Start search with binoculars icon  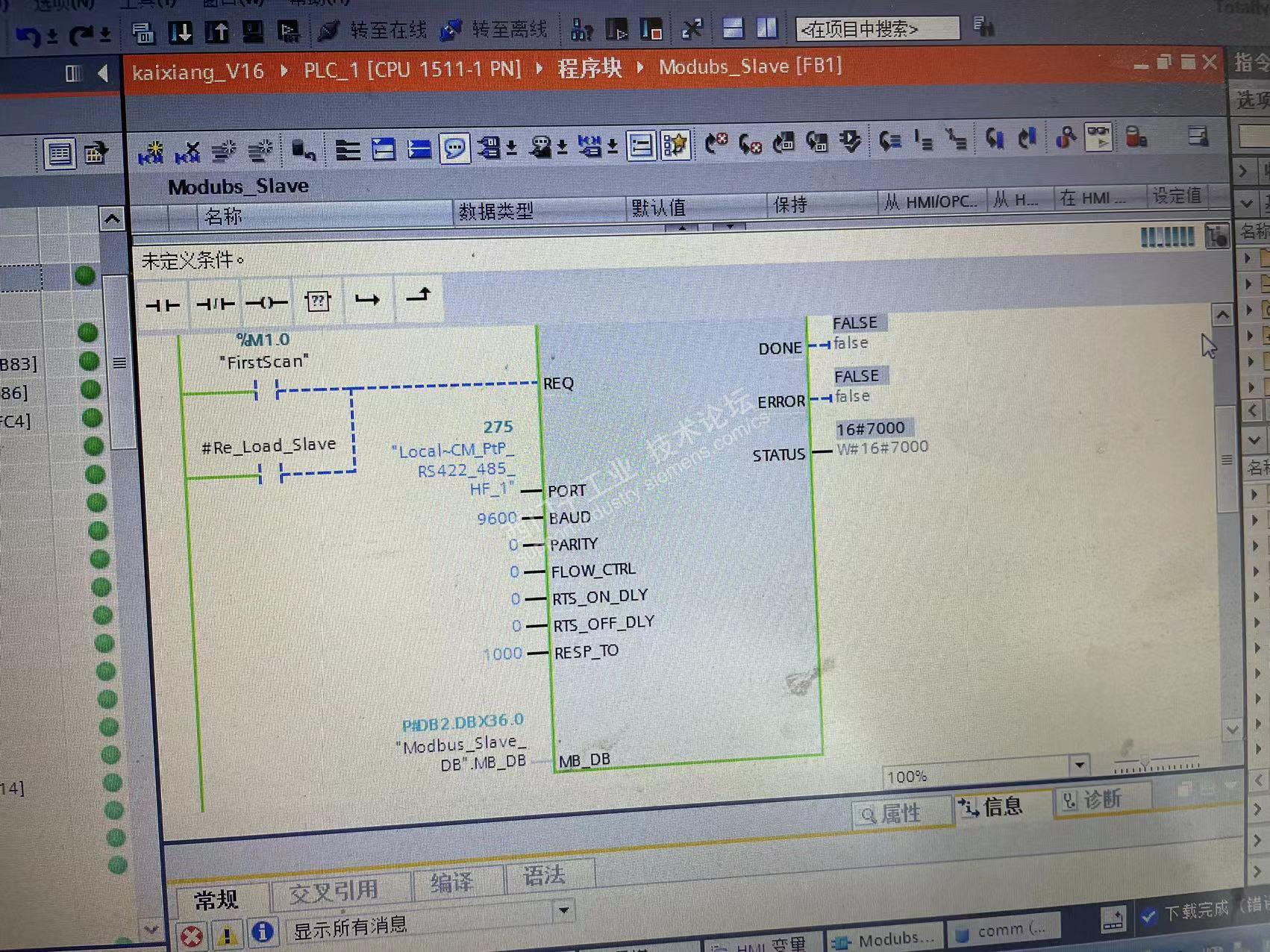984,28
